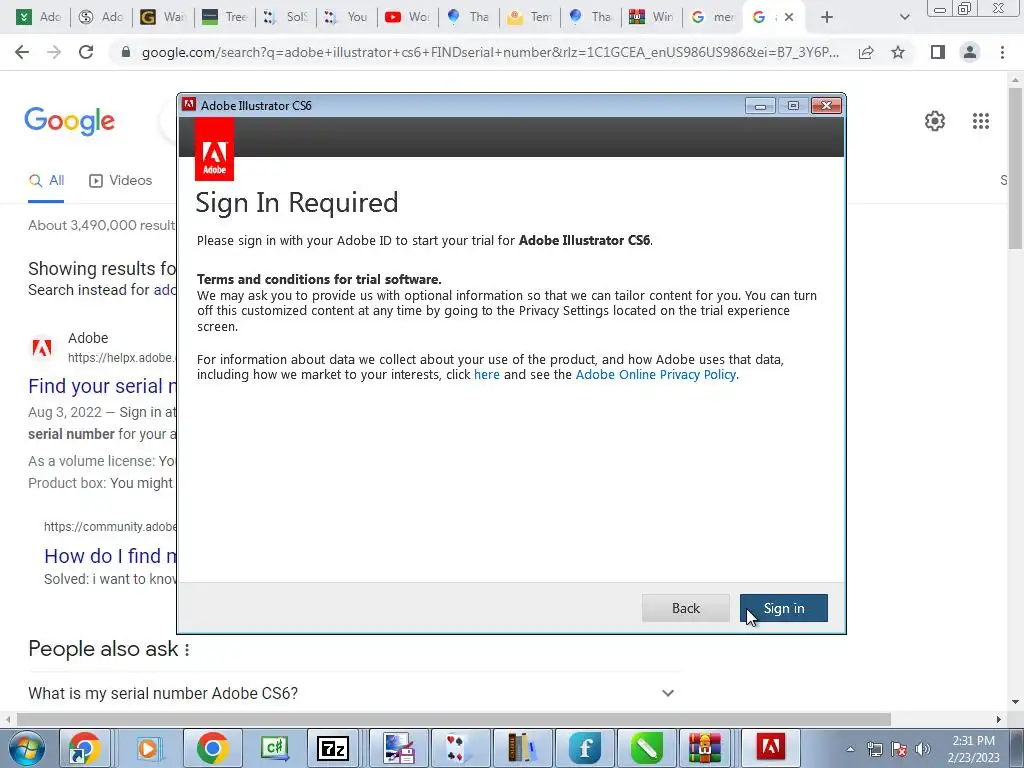Go back to the previous page in Chrome
1024x768 pixels.
click(22, 52)
